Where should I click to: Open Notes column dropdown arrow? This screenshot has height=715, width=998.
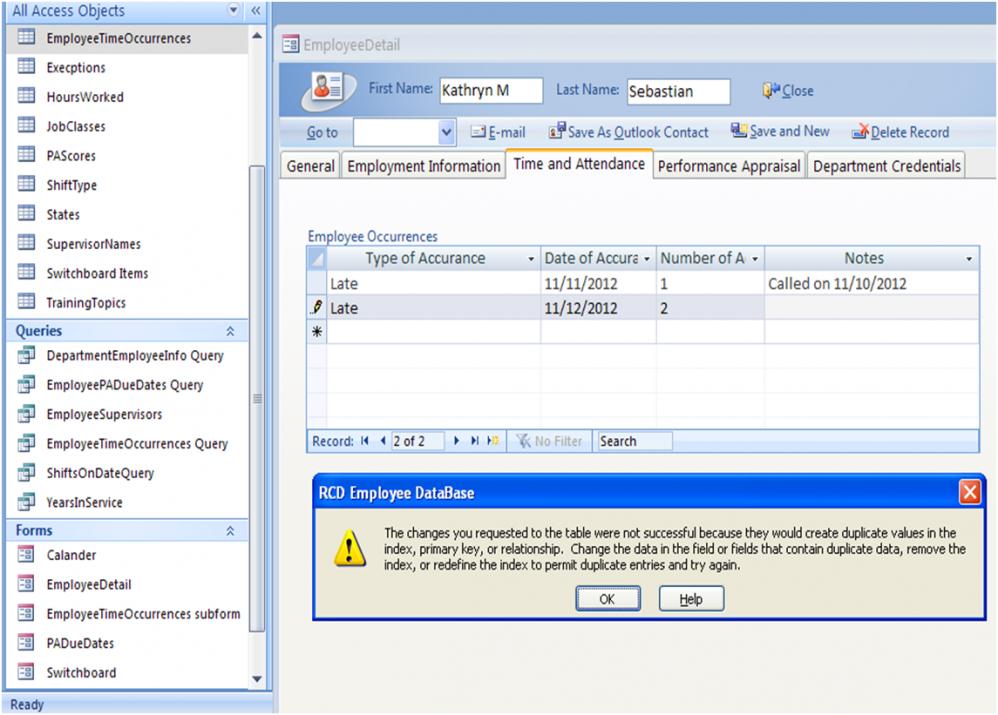969,258
